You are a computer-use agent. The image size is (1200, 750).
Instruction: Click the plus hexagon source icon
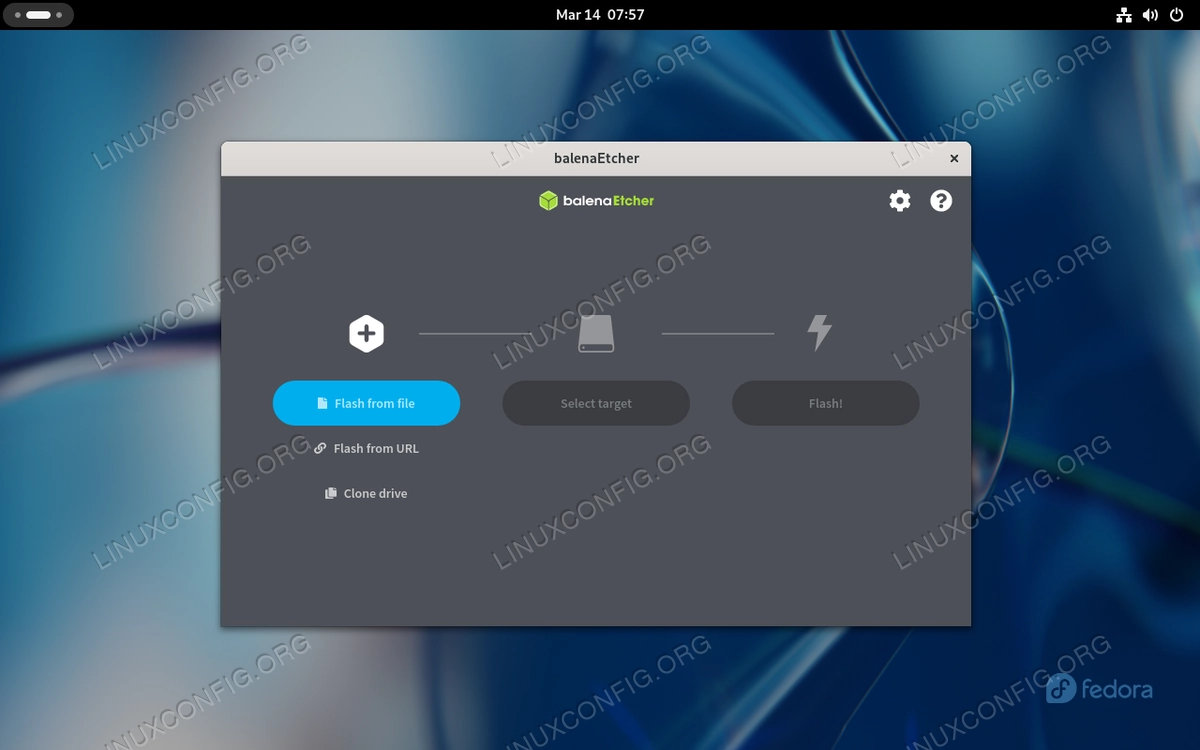(366, 333)
